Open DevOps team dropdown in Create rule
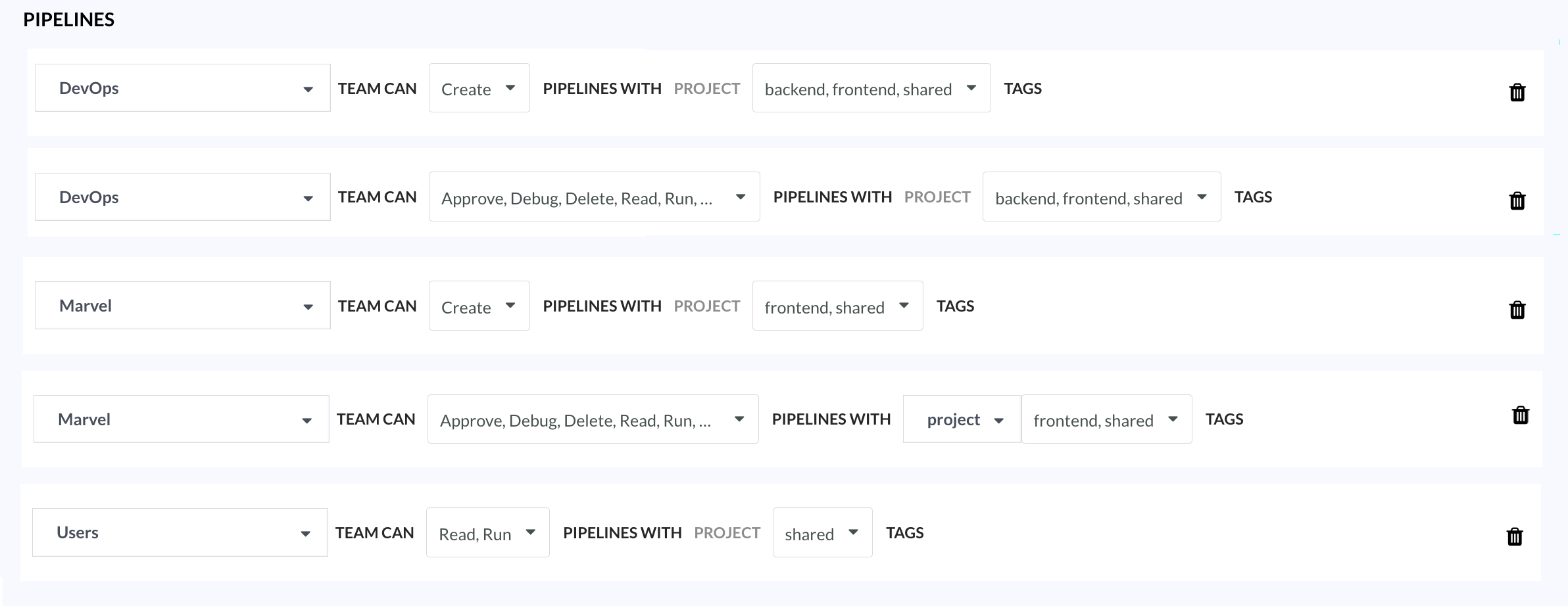The image size is (1568, 606). click(x=182, y=88)
